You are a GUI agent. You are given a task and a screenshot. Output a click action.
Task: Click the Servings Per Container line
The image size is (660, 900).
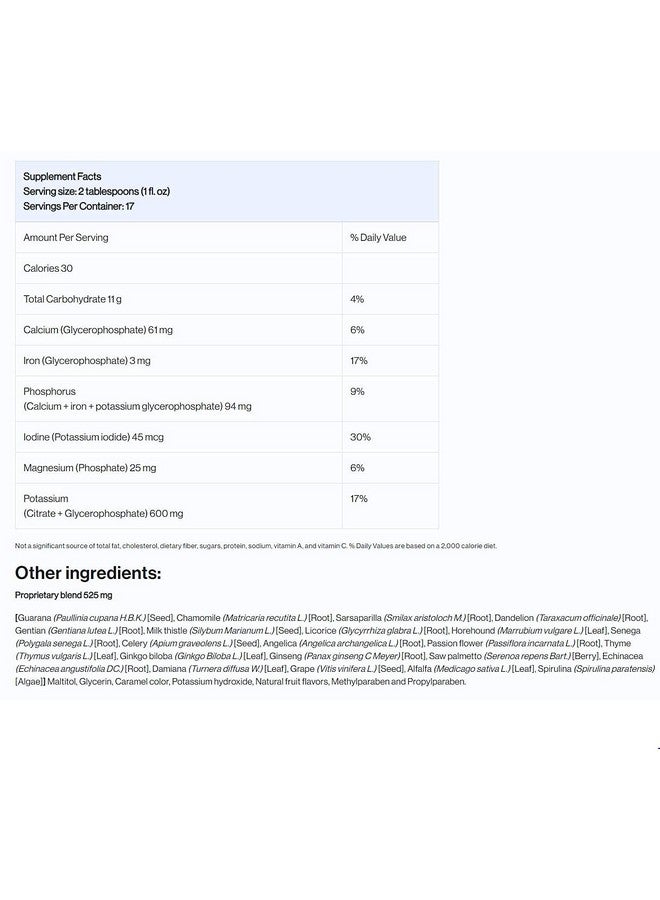[x=79, y=206]
